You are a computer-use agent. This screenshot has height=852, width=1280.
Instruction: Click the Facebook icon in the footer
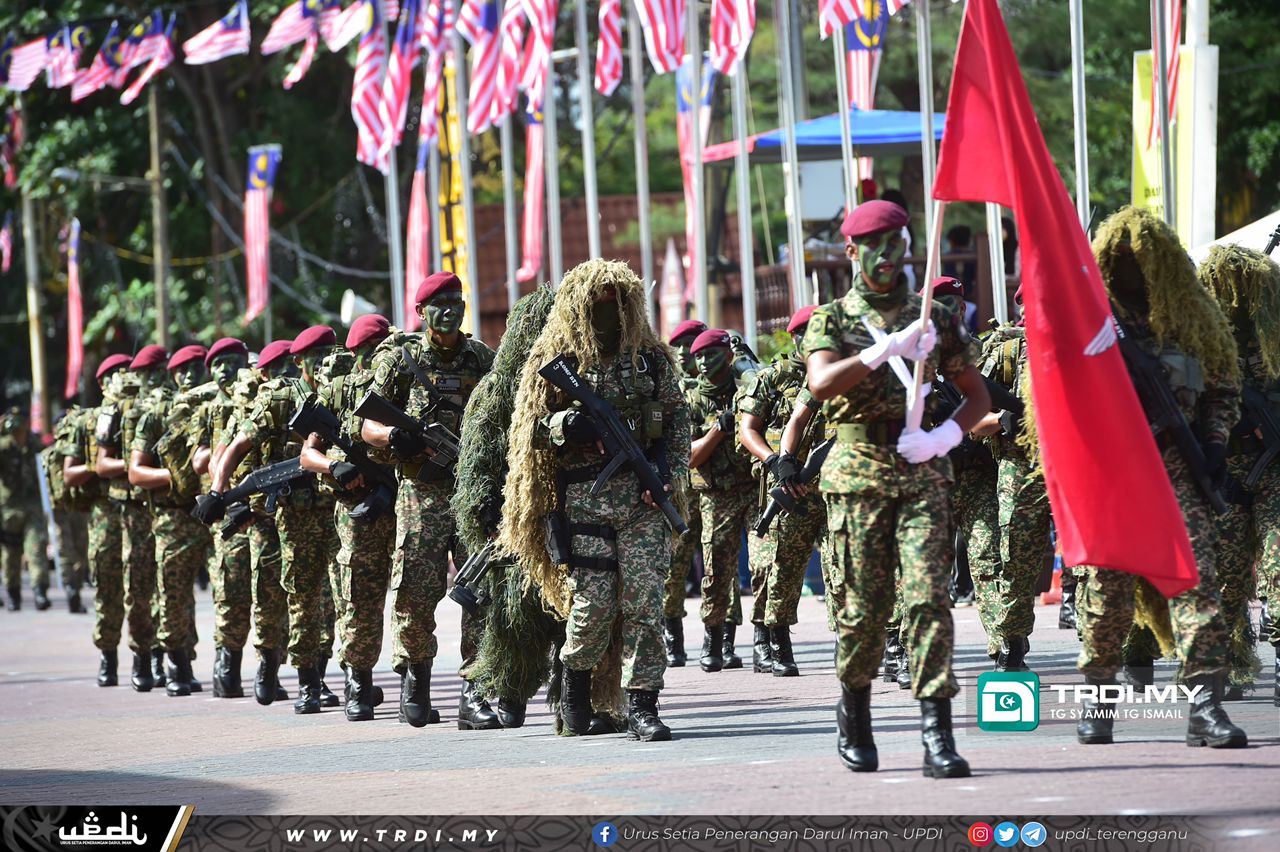point(604,834)
